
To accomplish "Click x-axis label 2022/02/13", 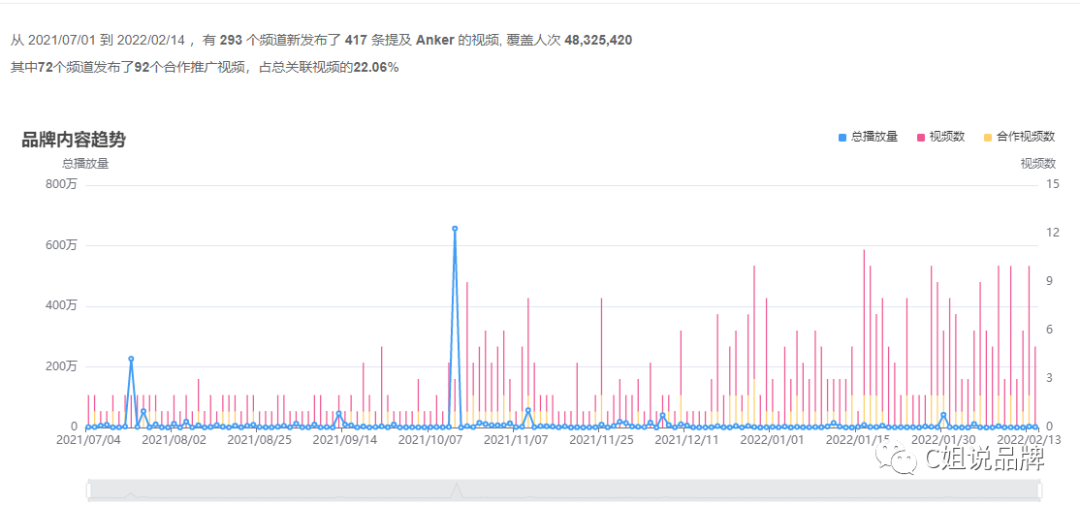I will click(1027, 439).
